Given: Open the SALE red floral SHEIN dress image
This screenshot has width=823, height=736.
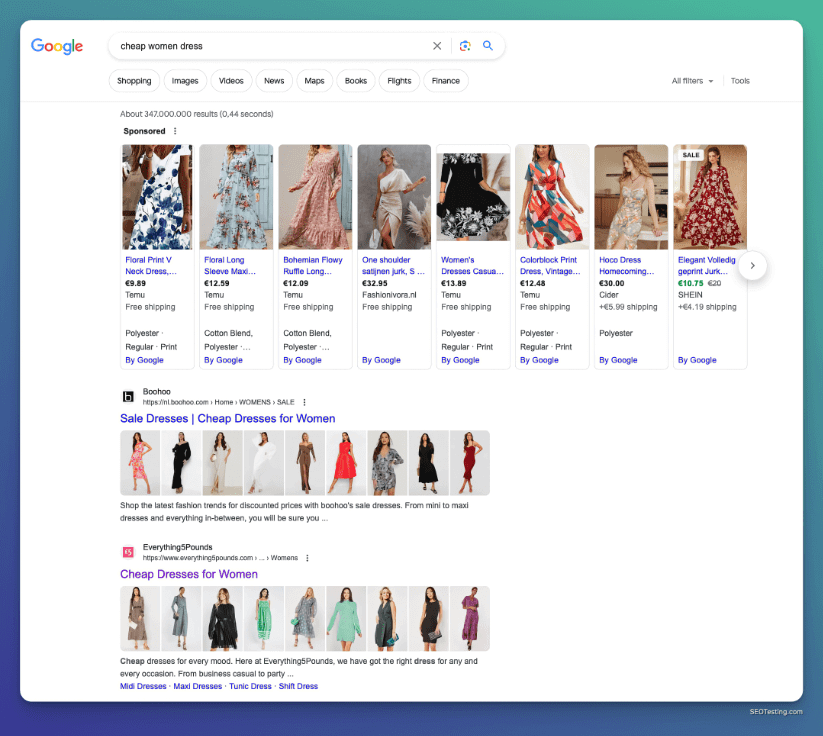Looking at the screenshot, I should click(x=710, y=197).
